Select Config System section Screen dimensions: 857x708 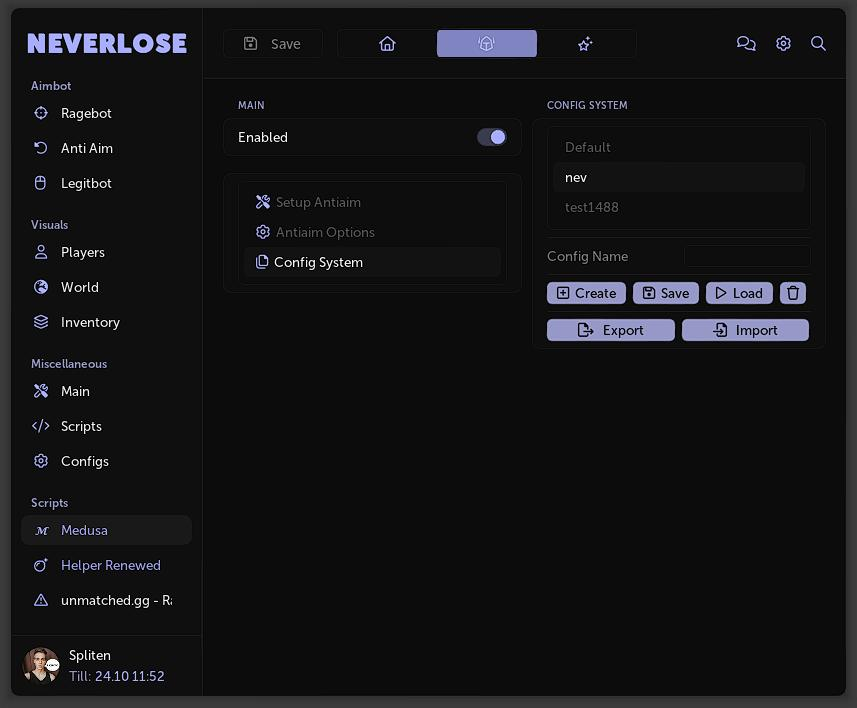click(x=372, y=262)
